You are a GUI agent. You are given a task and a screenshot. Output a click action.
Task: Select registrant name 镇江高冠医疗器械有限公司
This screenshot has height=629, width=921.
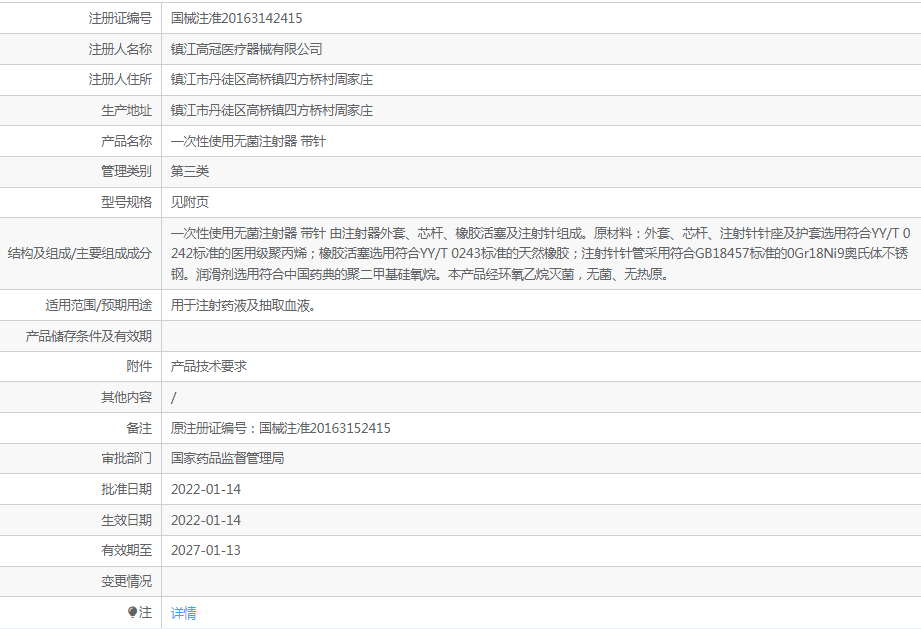pyautogui.click(x=246, y=49)
